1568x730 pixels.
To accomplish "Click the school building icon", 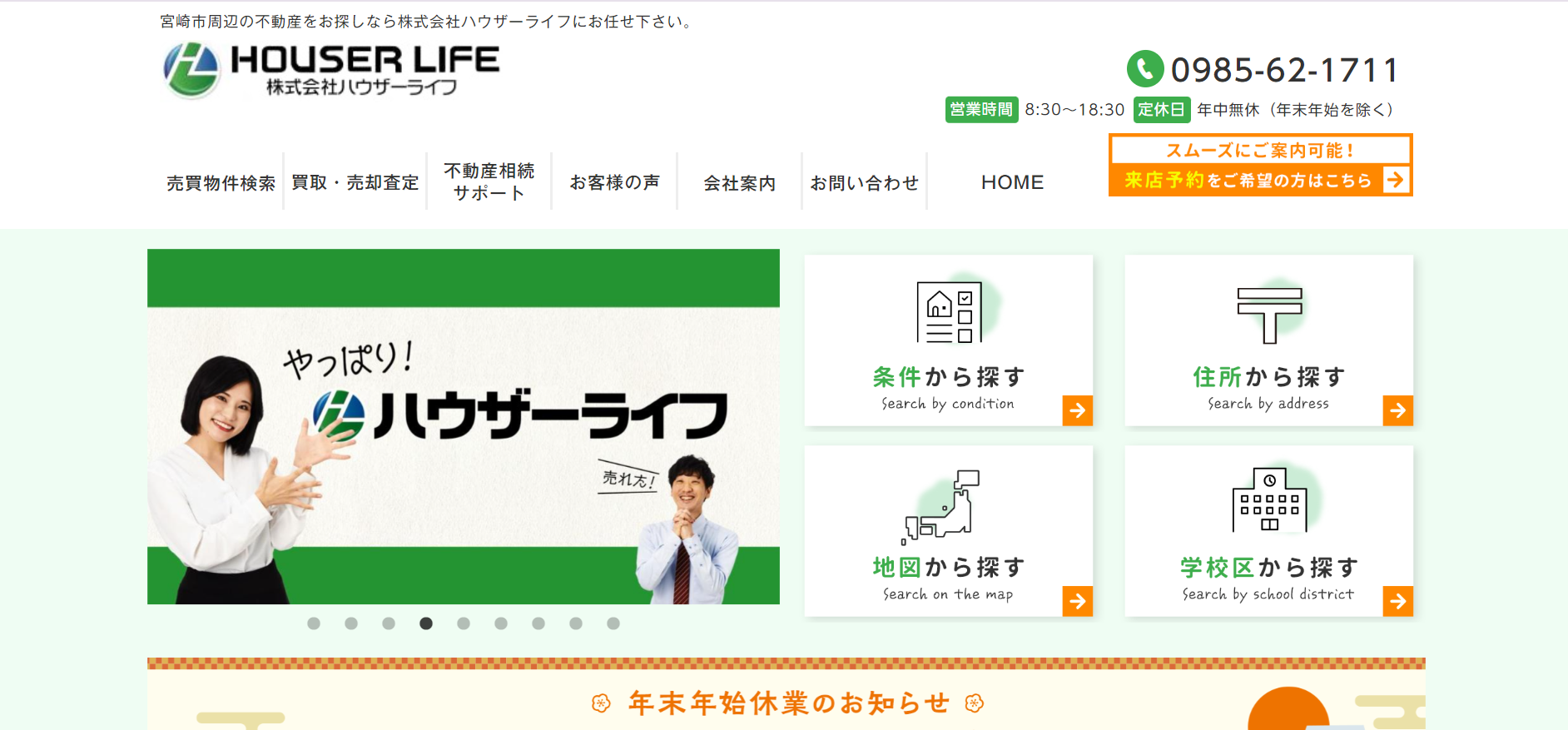I will 1269,499.
